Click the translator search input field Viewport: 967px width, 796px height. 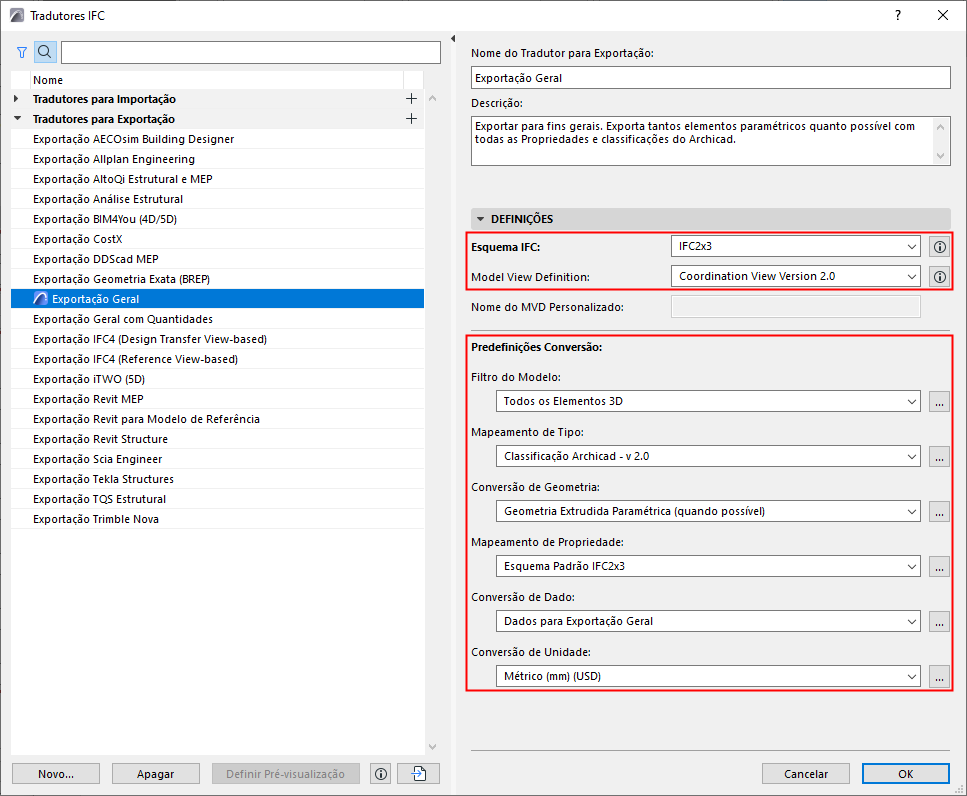point(251,52)
